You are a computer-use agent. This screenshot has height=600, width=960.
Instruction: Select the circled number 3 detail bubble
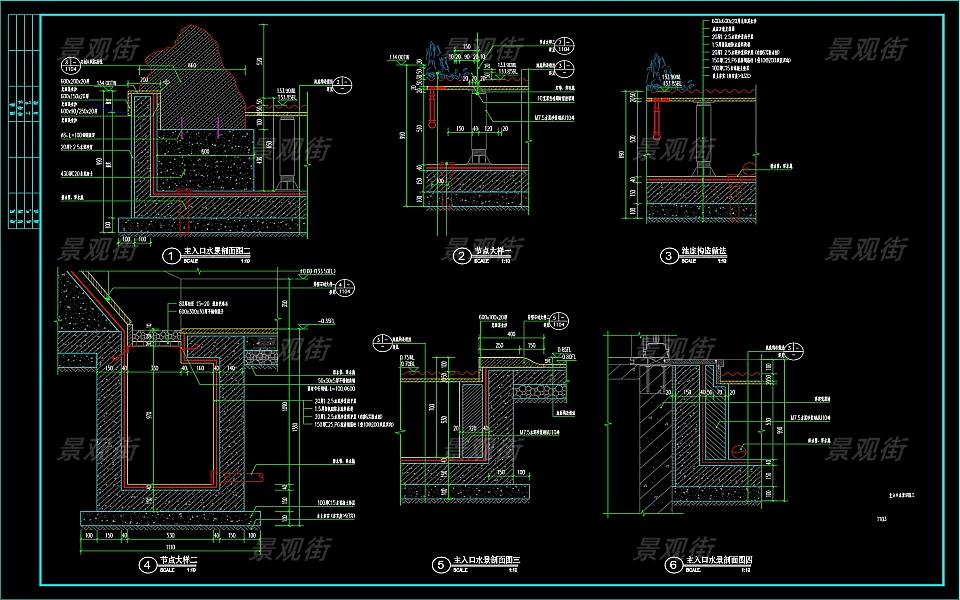coord(669,257)
